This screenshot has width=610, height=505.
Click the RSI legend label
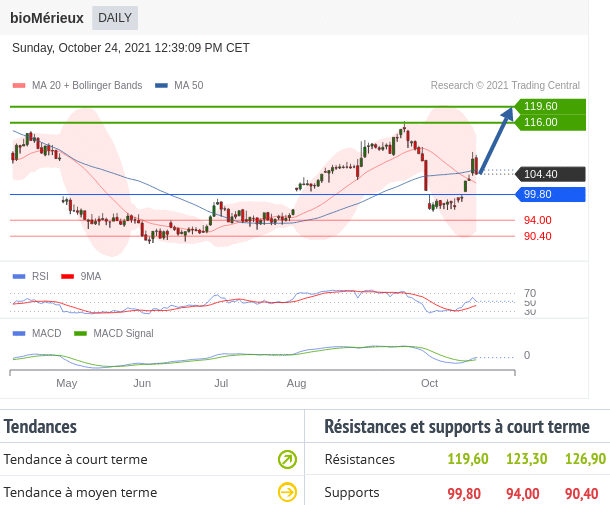tap(40, 276)
